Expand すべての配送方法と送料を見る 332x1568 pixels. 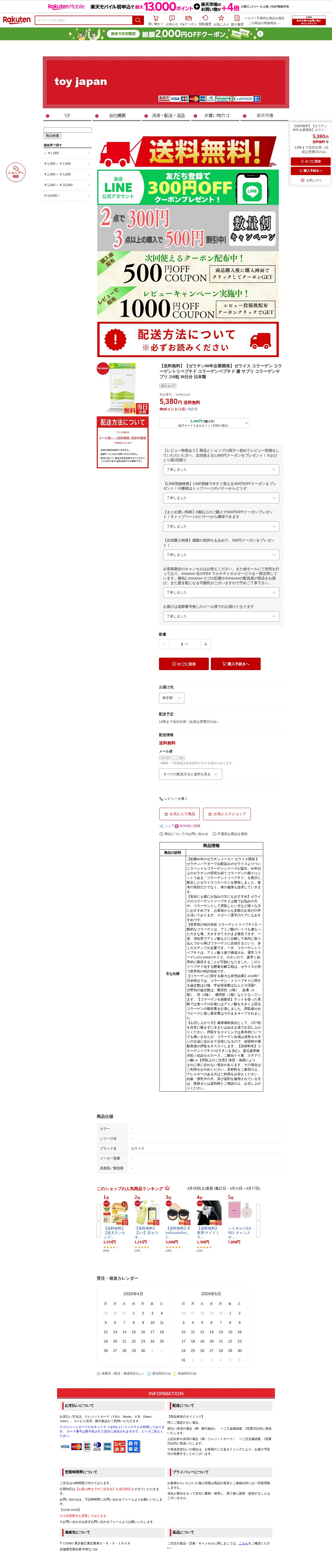(x=191, y=774)
